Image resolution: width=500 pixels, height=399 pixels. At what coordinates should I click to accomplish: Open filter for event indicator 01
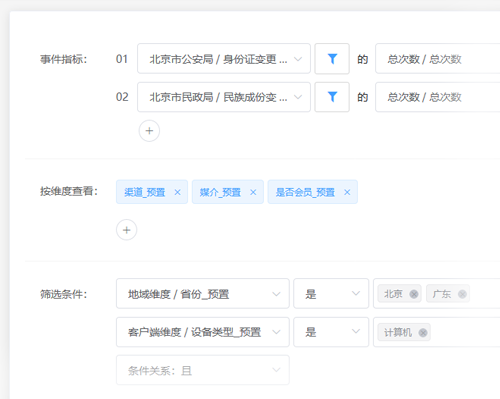332,59
